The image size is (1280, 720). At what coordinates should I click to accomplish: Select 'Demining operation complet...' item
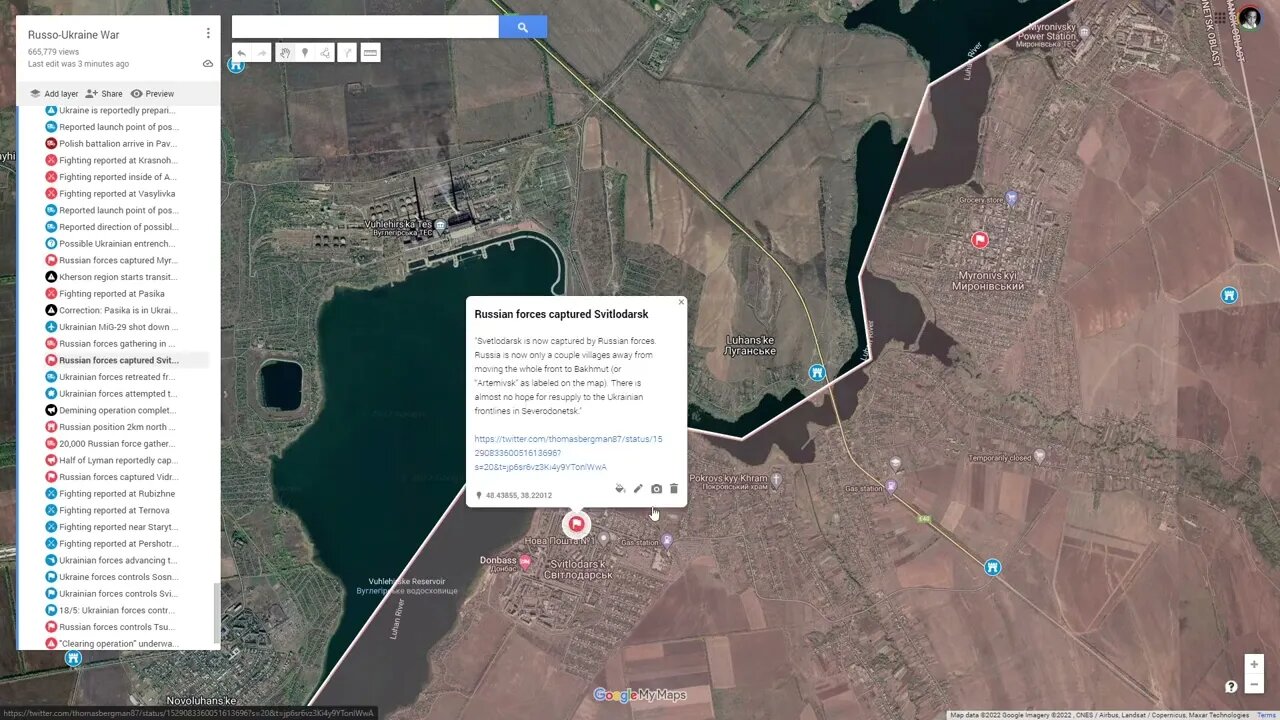(x=118, y=410)
